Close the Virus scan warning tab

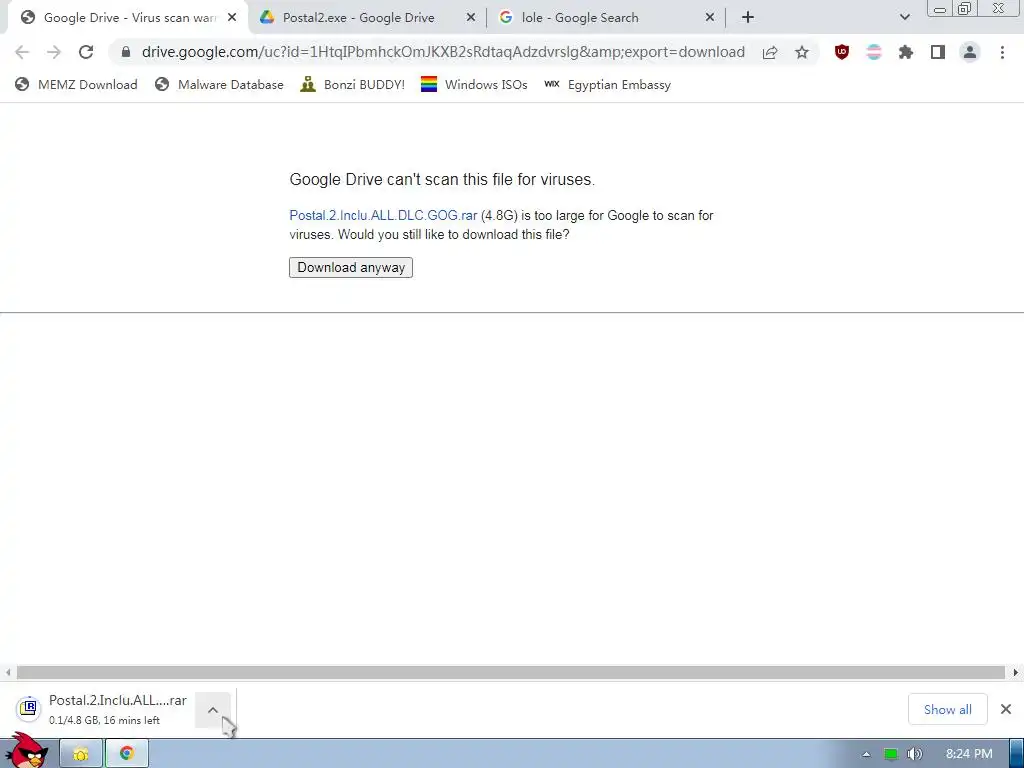(x=232, y=18)
